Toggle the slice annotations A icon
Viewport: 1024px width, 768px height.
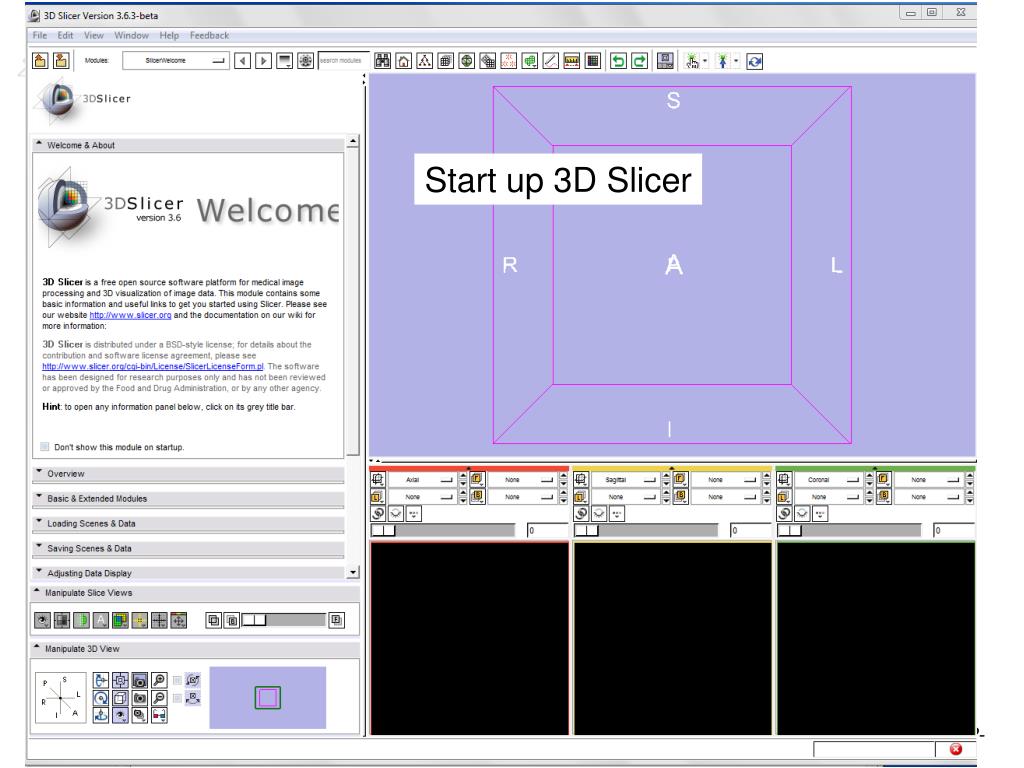click(101, 620)
